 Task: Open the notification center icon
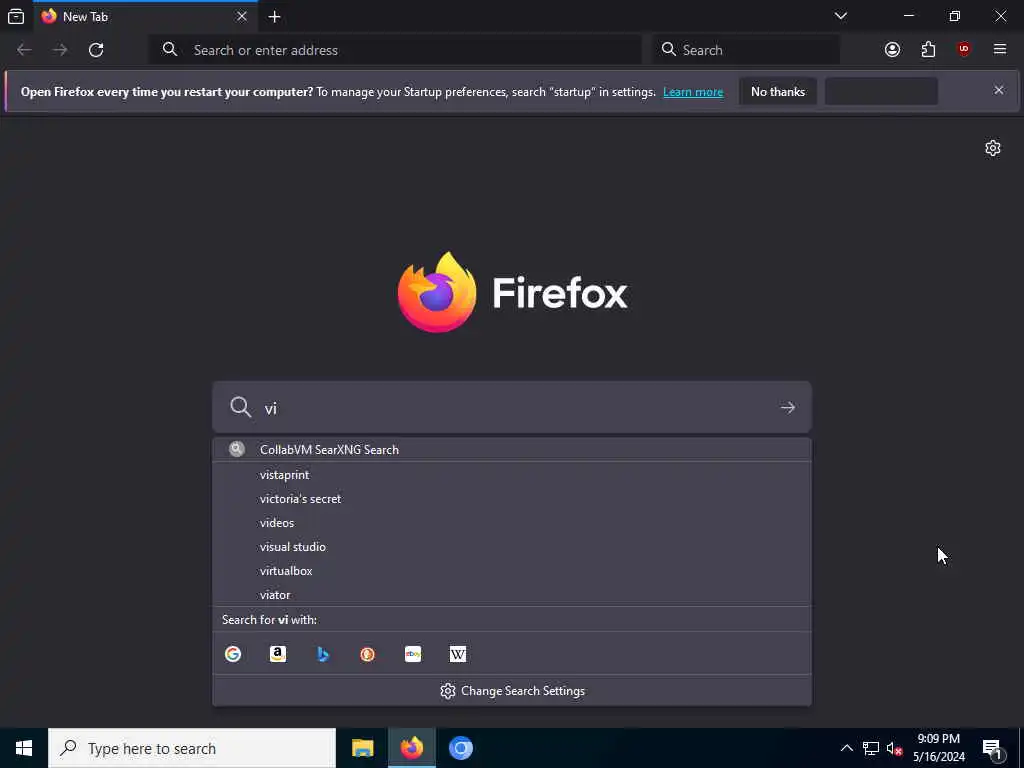coord(993,749)
